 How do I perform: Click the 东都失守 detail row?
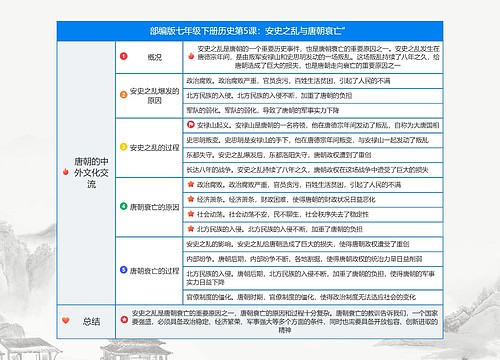pos(313,155)
